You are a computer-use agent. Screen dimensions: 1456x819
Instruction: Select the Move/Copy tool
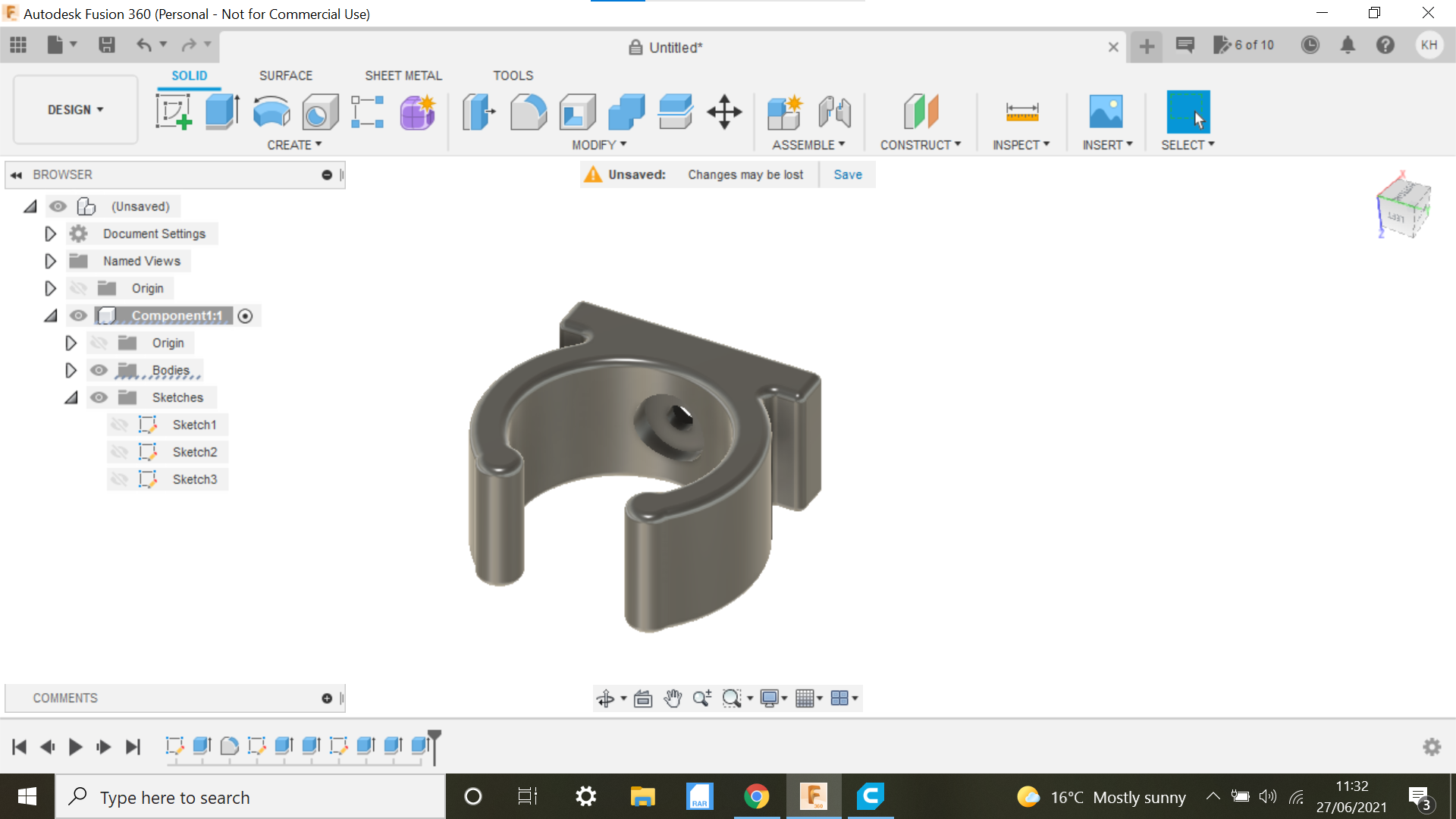(725, 112)
